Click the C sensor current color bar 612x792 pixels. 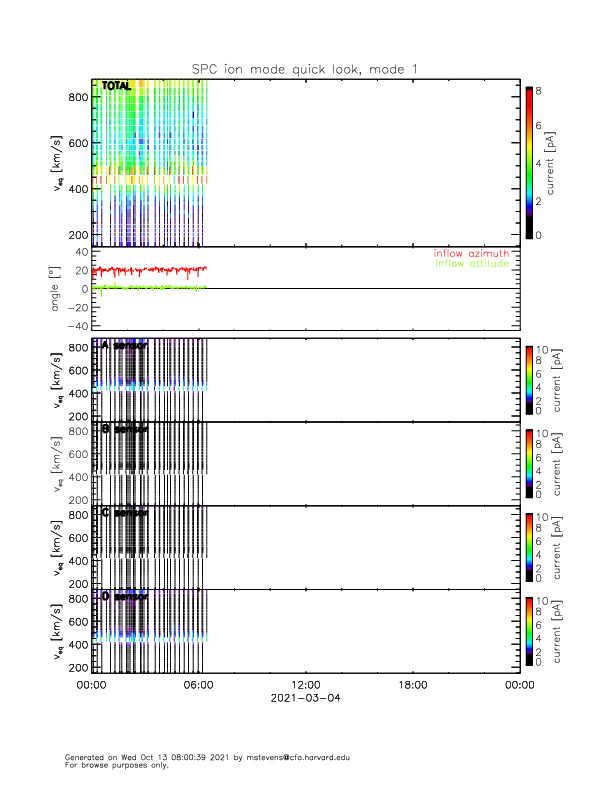[x=529, y=548]
